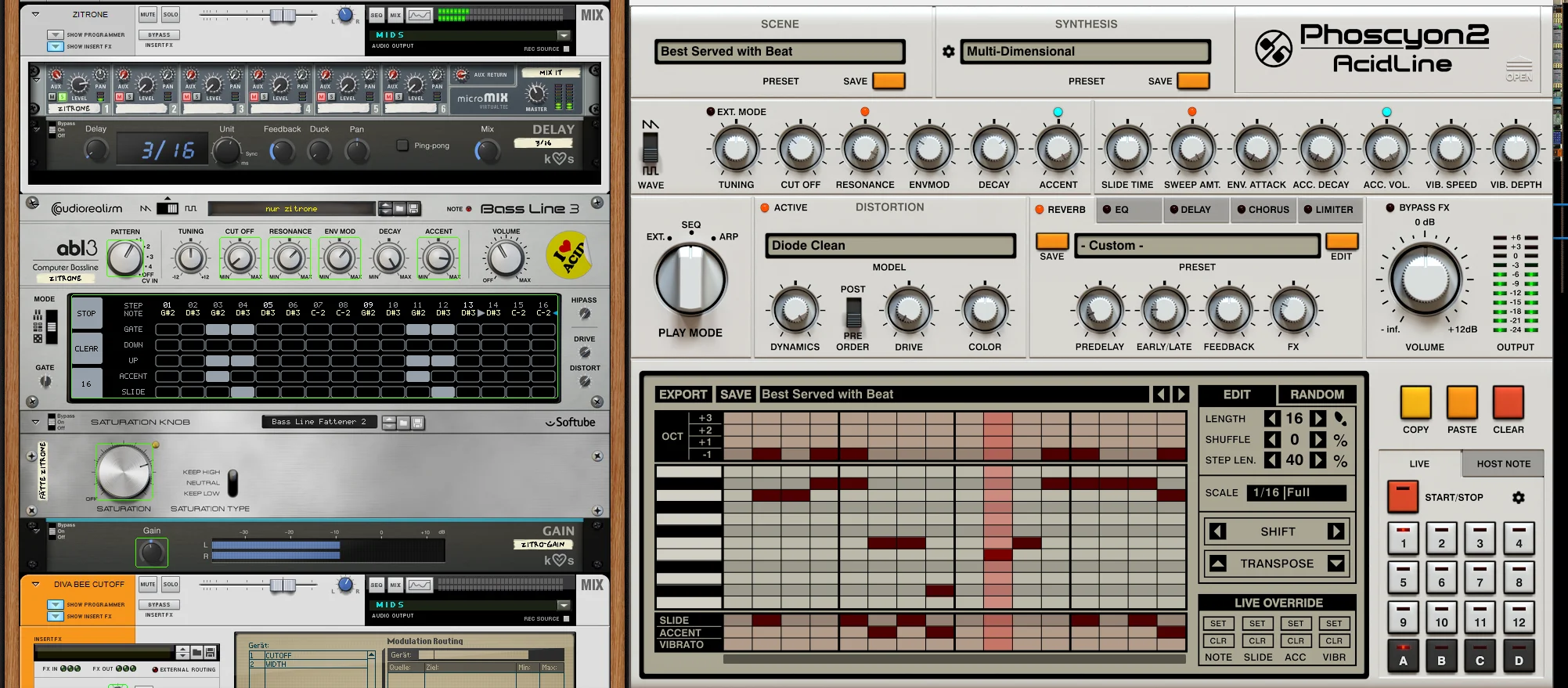Image resolution: width=1568 pixels, height=688 pixels.
Task: Toggle BYPASS FX switch
Action: click(1390, 208)
